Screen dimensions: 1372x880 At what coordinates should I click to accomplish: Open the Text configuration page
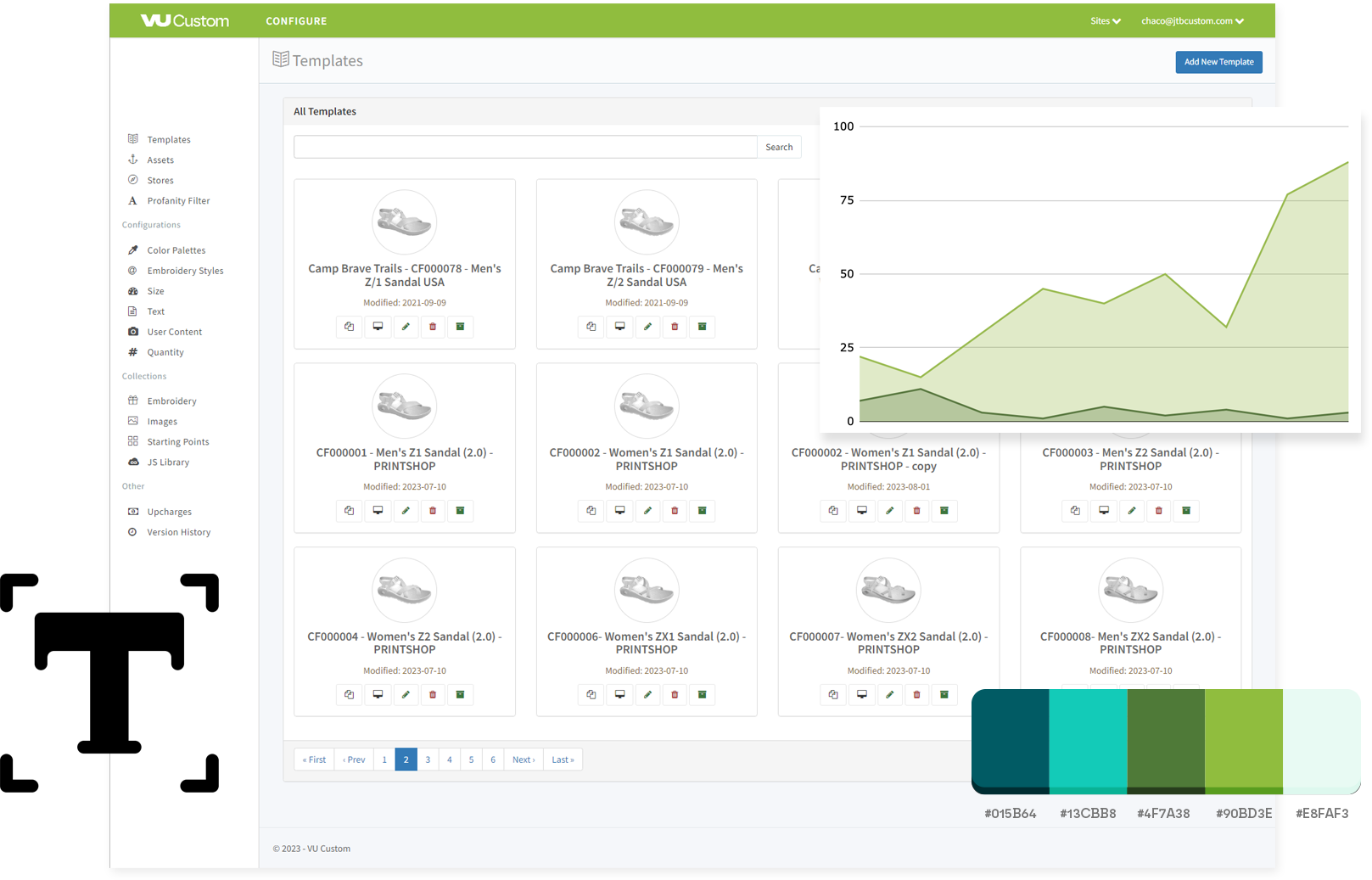pyautogui.click(x=156, y=311)
